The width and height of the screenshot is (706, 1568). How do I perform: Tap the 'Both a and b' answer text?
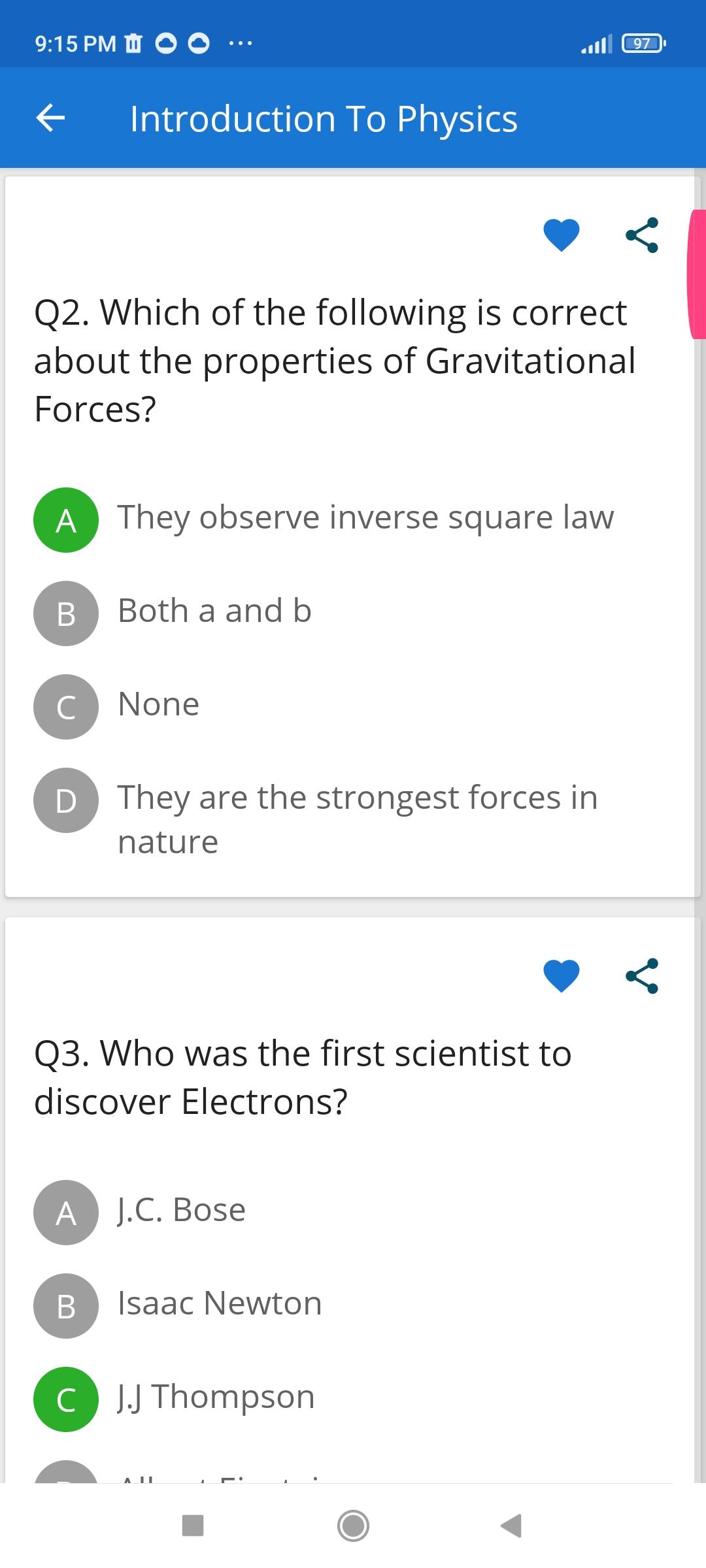(x=214, y=611)
